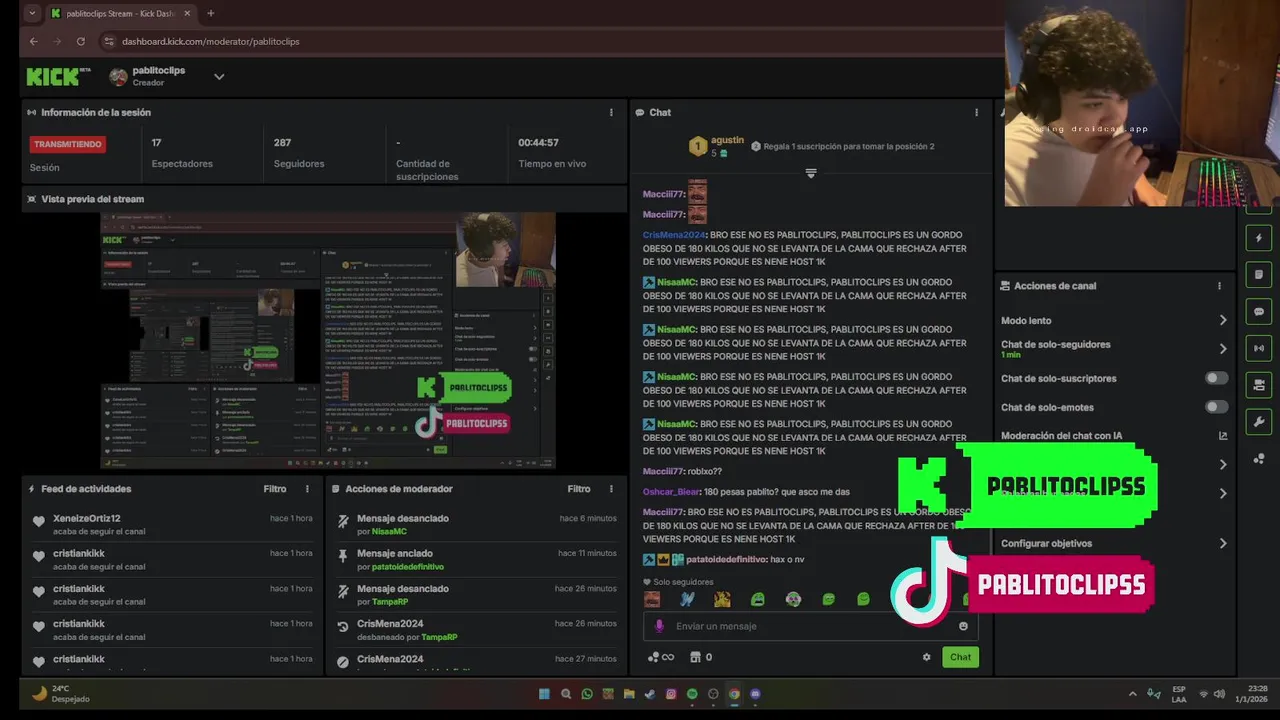Click the Enviar un mensaje input field
The width and height of the screenshot is (1280, 720).
point(812,626)
